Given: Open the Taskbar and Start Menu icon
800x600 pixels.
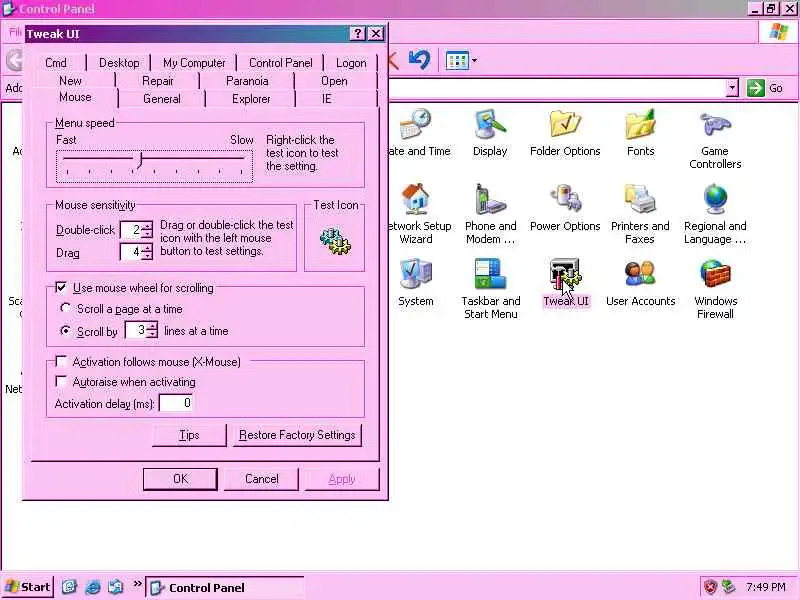Looking at the screenshot, I should click(x=490, y=274).
